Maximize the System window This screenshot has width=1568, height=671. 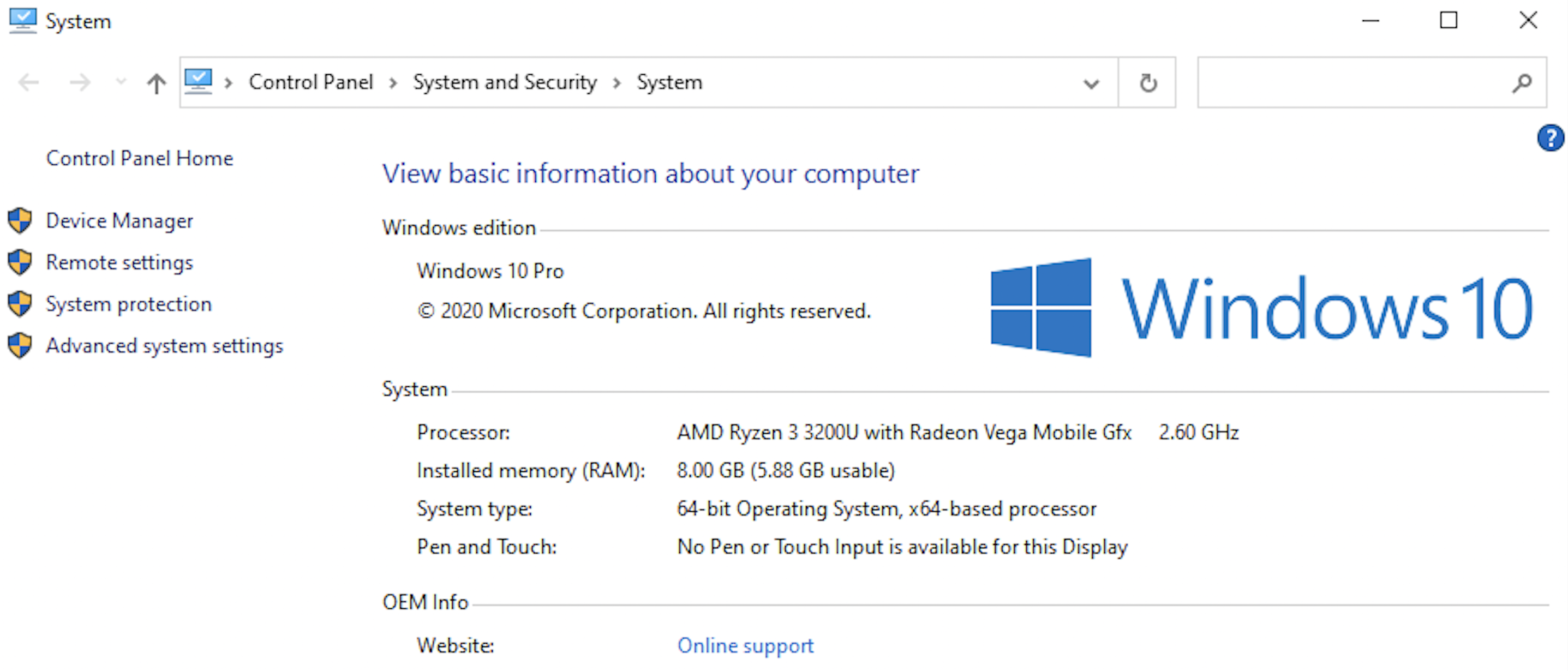coord(1448,21)
